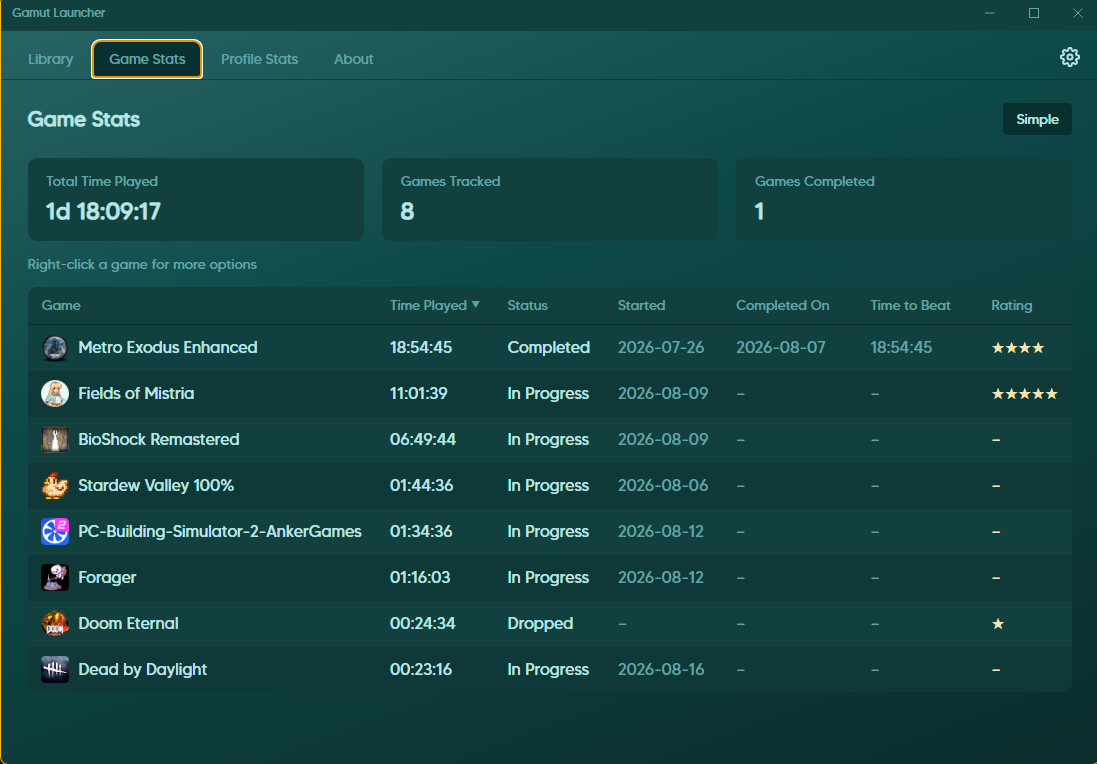Click Doom Eternal Dropped status
The image size is (1097, 764).
click(x=540, y=623)
